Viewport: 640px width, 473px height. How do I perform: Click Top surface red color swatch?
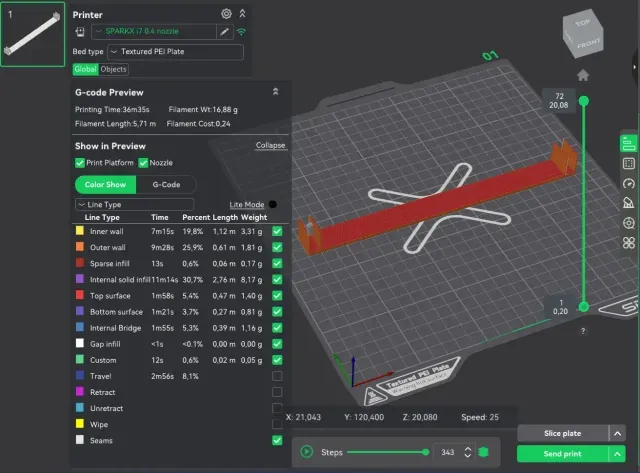(80, 295)
